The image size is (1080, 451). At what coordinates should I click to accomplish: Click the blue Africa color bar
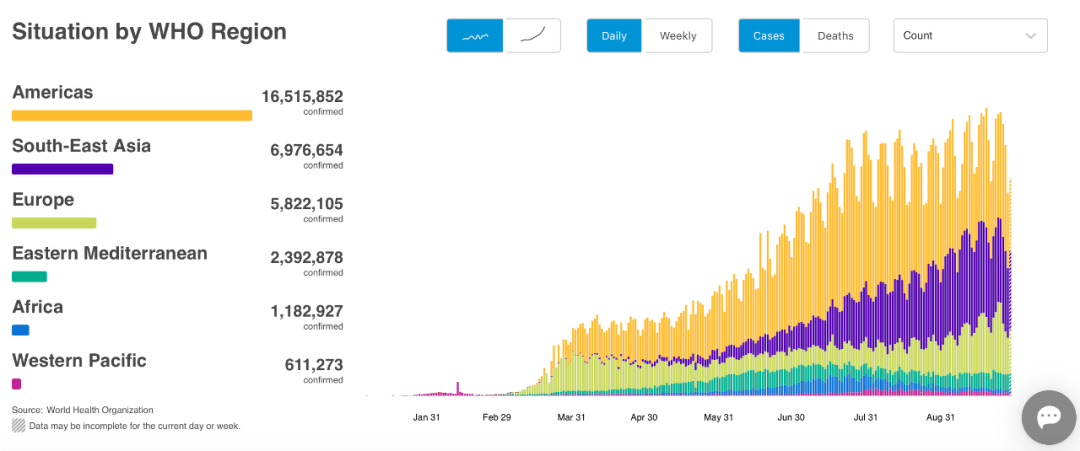click(20, 330)
